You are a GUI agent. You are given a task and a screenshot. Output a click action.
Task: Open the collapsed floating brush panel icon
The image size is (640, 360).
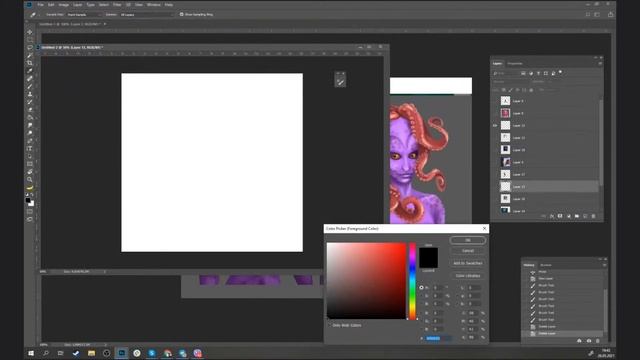coord(340,82)
